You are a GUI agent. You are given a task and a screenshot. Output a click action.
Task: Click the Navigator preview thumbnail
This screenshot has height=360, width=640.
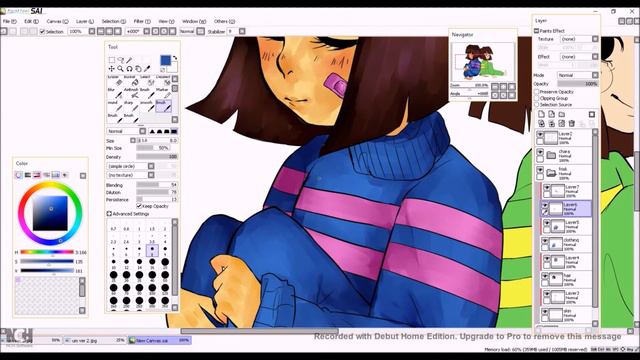(x=482, y=61)
